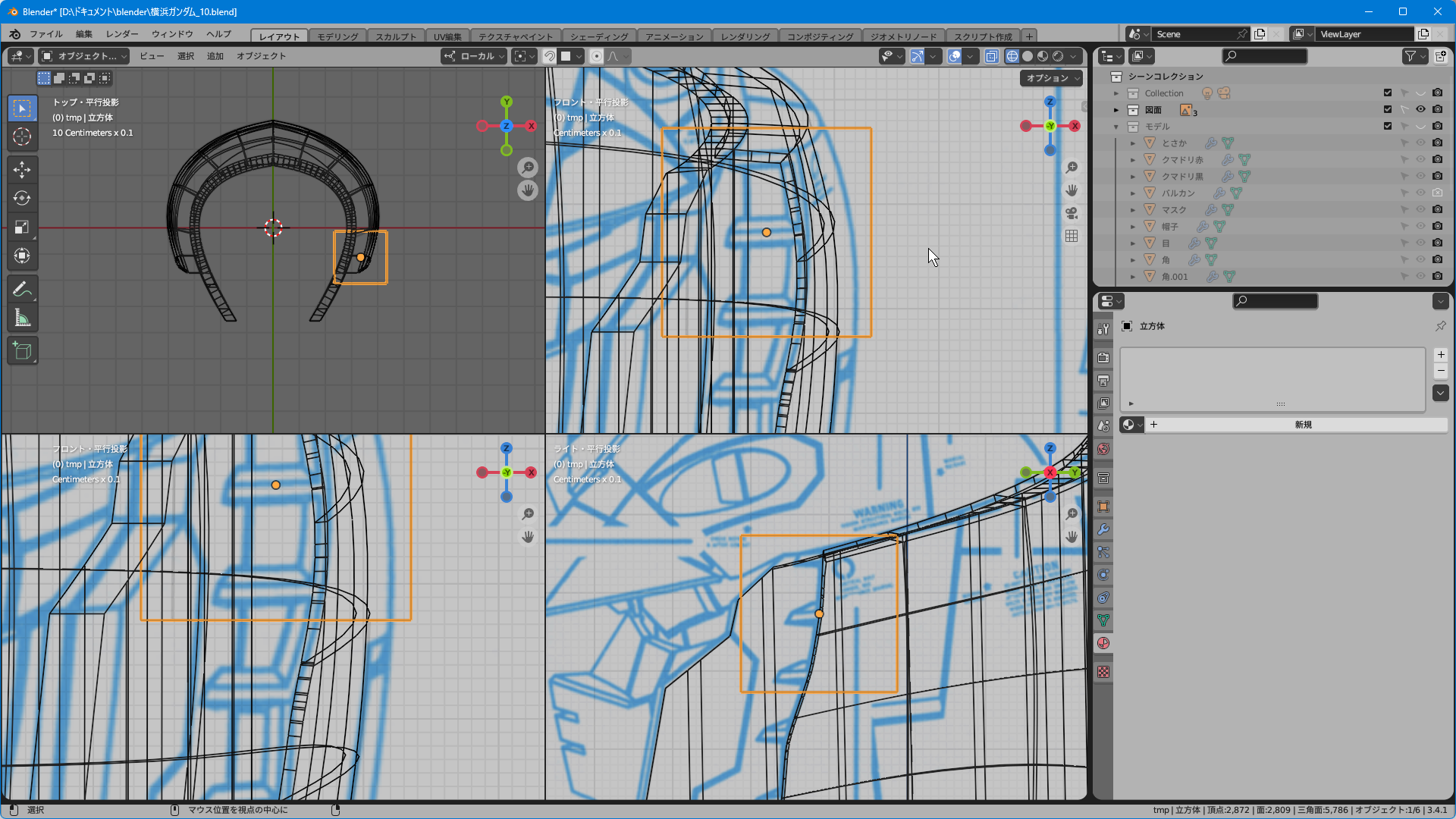Open the Material properties tab
Screen dimensions: 1456x819
[1103, 643]
